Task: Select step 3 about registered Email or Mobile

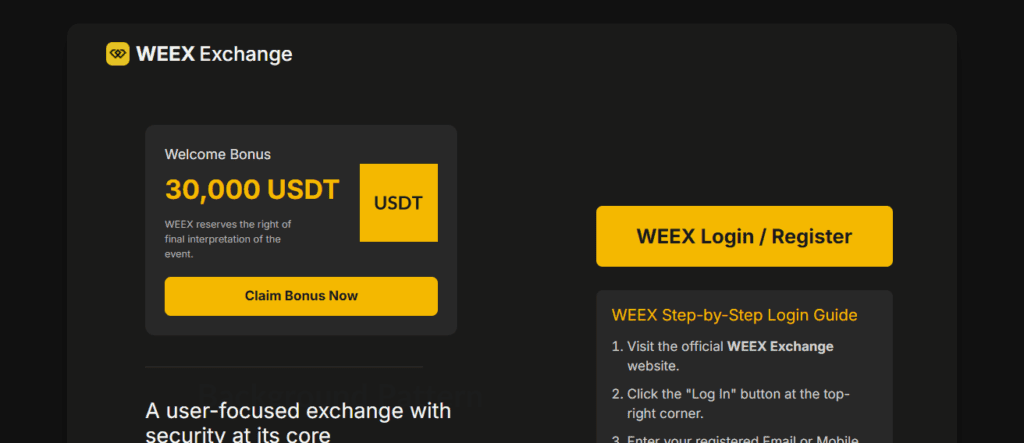Action: [x=742, y=439]
